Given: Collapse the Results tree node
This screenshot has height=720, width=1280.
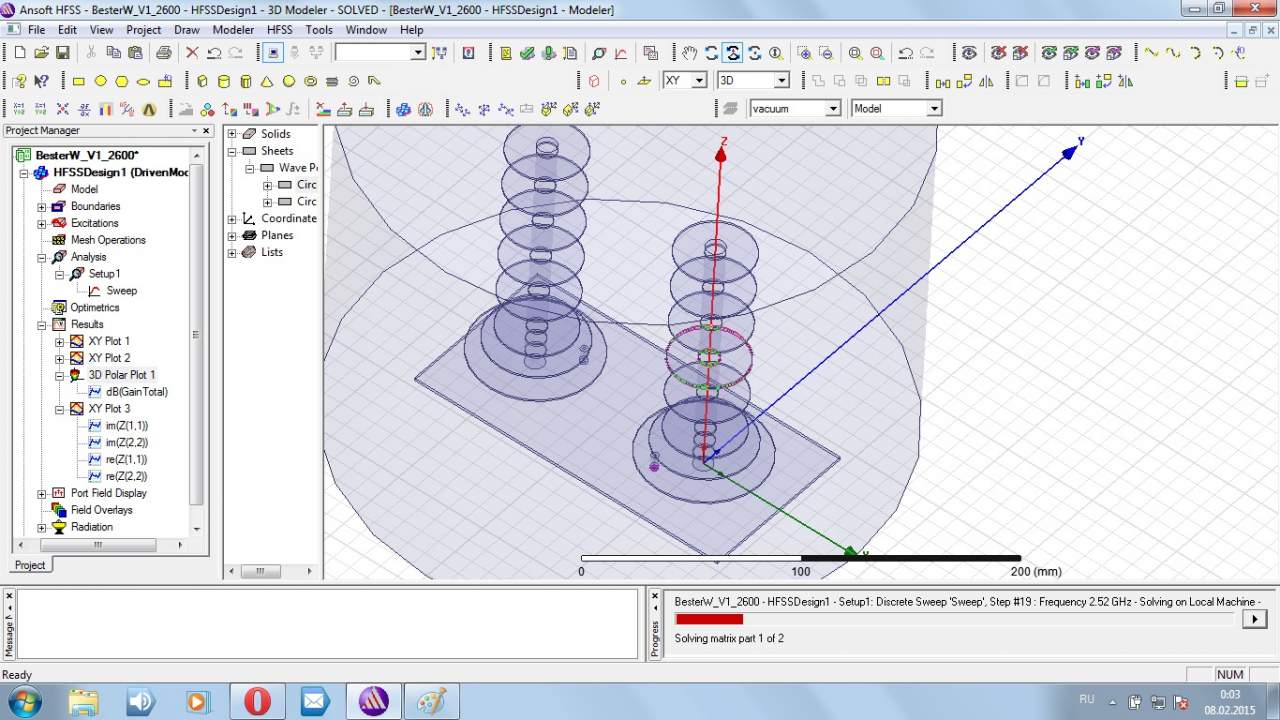Looking at the screenshot, I should click(x=42, y=325).
